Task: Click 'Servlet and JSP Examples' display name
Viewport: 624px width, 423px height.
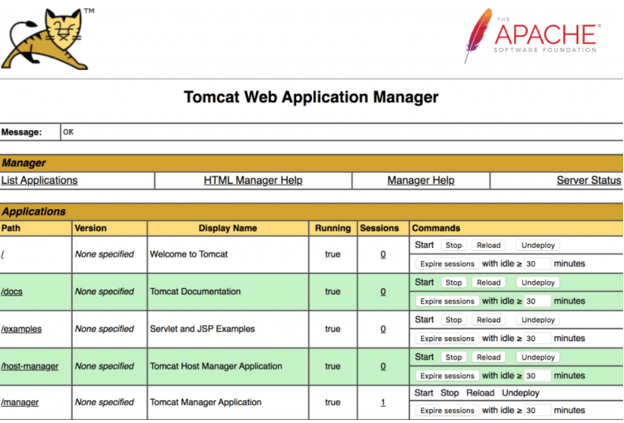Action: tap(202, 329)
